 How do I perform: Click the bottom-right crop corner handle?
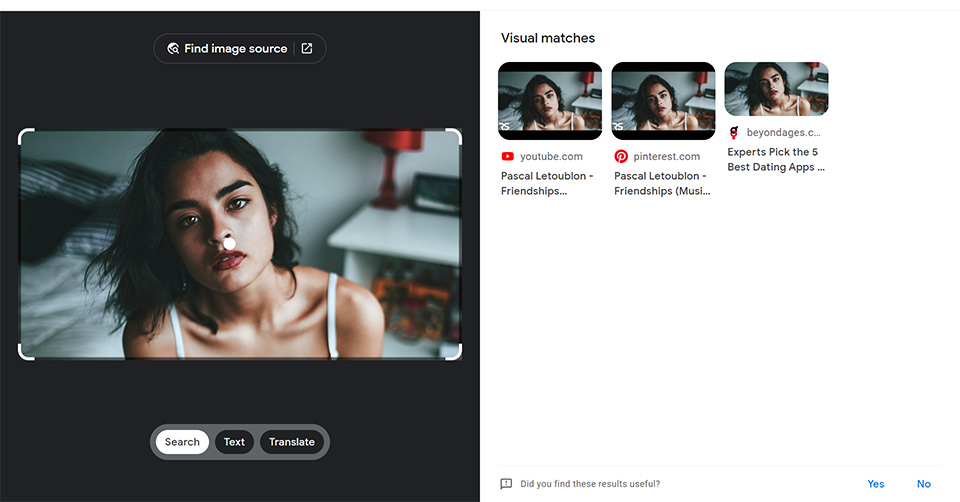tap(454, 352)
